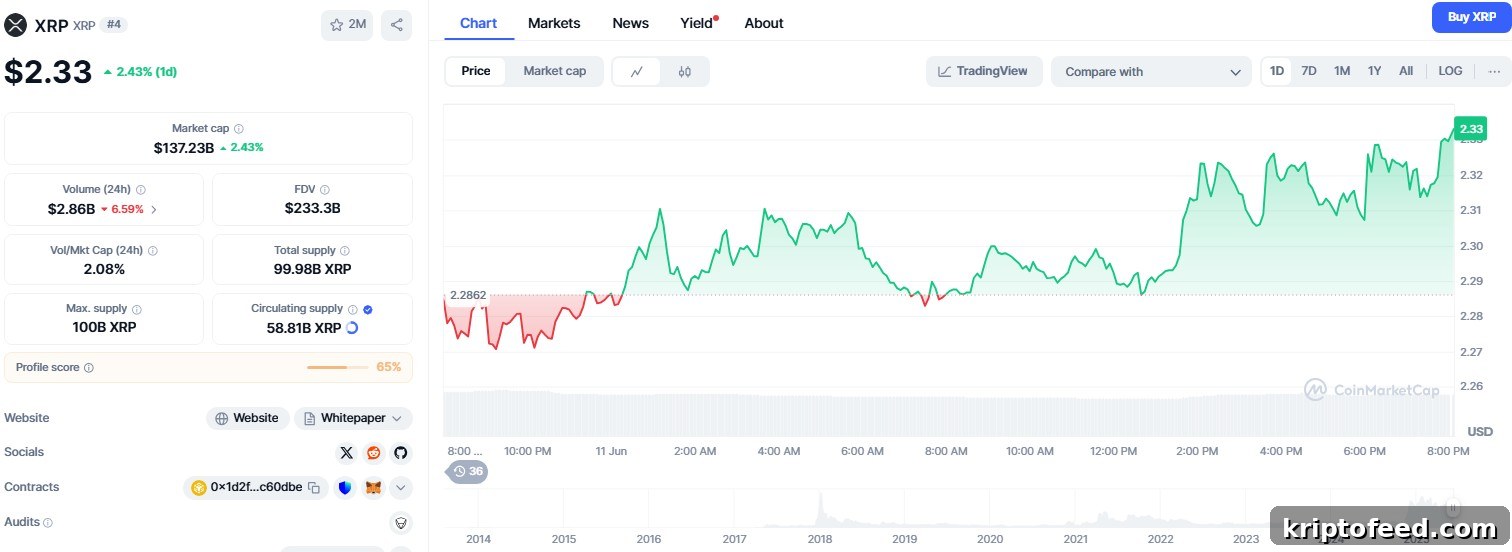Click the 2.08% Vol/Mkt Cap value
Image resolution: width=1512 pixels, height=552 pixels.
click(104, 269)
